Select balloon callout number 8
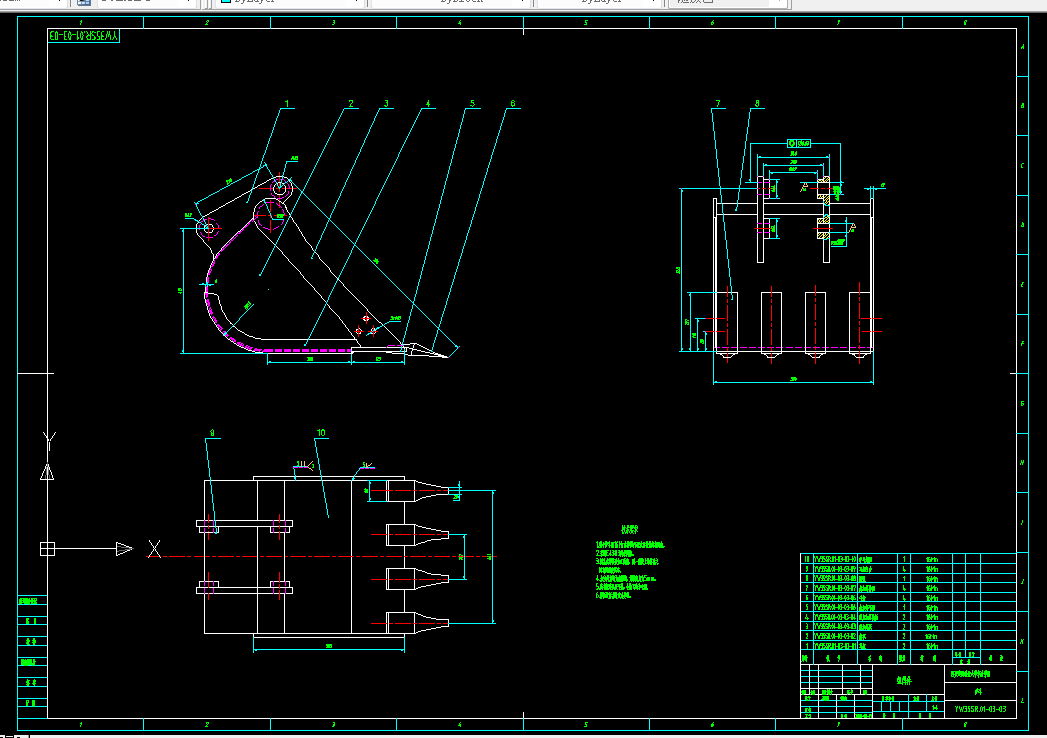The width and height of the screenshot is (1047, 738). (757, 104)
